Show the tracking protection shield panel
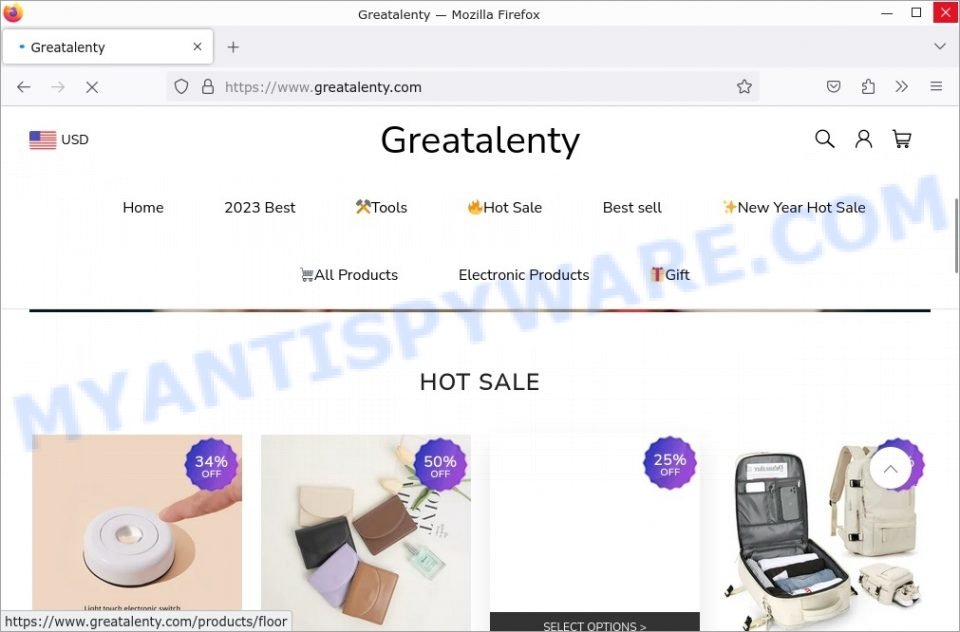The width and height of the screenshot is (960, 632). (181, 87)
